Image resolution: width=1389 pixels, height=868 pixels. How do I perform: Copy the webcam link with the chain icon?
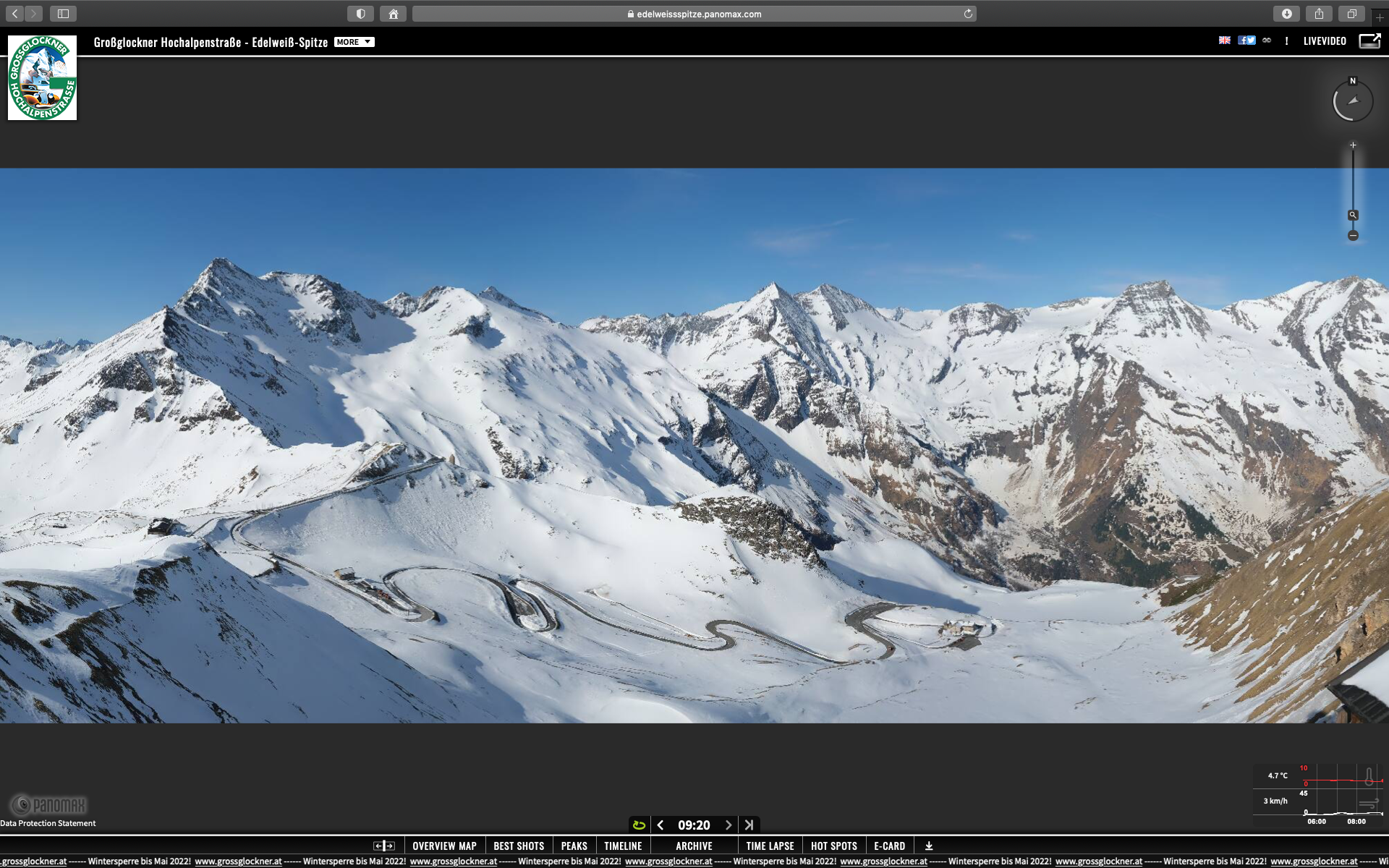(x=1267, y=41)
